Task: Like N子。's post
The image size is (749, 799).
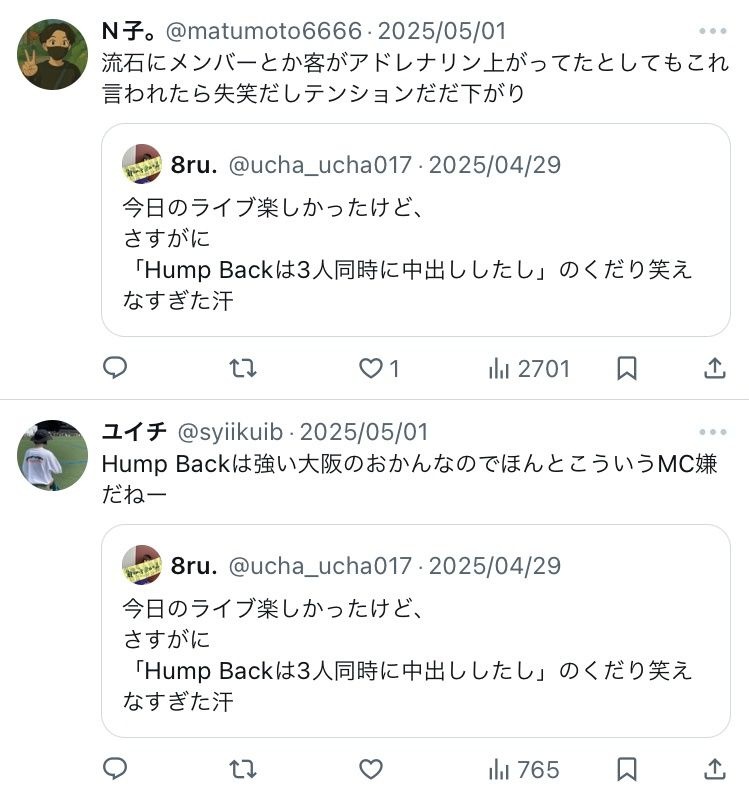Action: click(372, 369)
